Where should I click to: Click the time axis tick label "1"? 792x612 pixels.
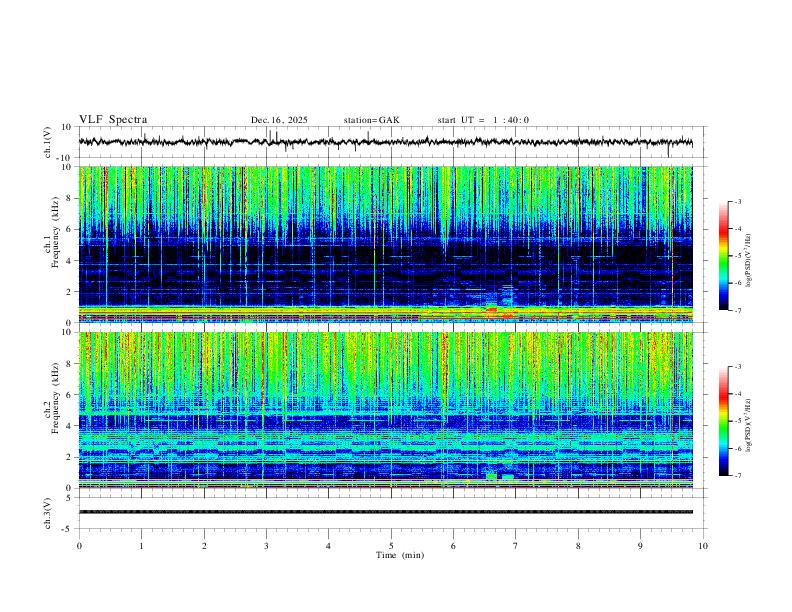point(142,546)
